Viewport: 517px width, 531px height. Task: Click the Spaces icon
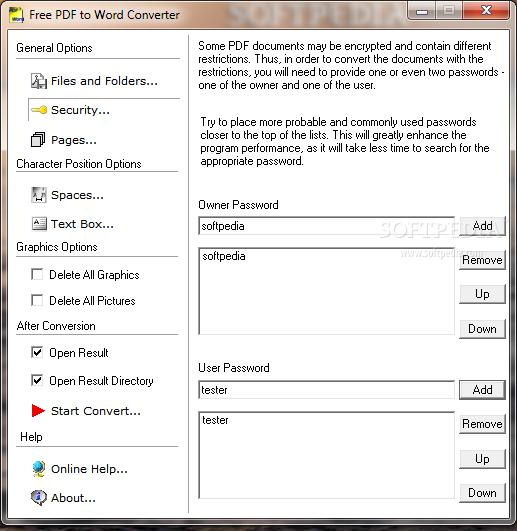pos(39,195)
